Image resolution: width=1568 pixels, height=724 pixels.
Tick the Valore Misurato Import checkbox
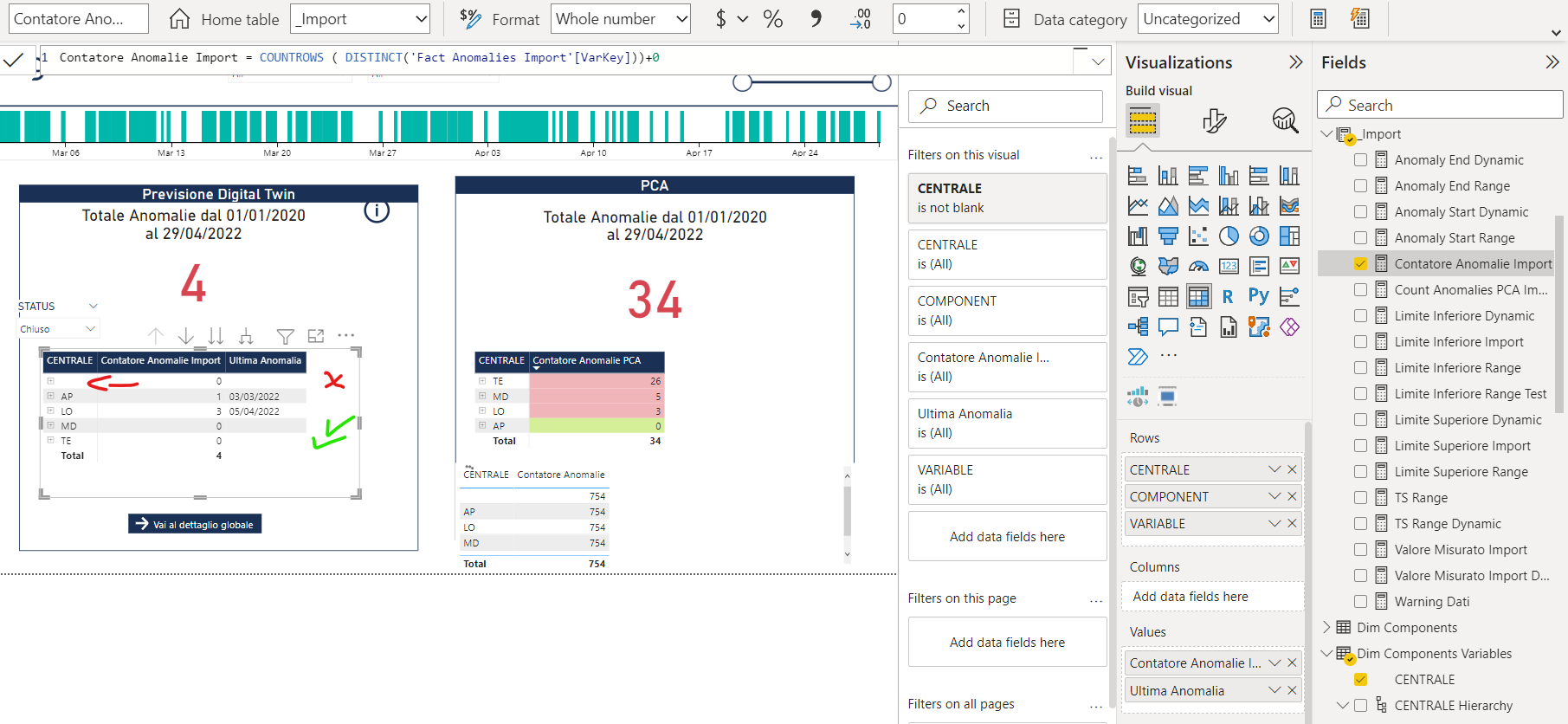[1360, 550]
